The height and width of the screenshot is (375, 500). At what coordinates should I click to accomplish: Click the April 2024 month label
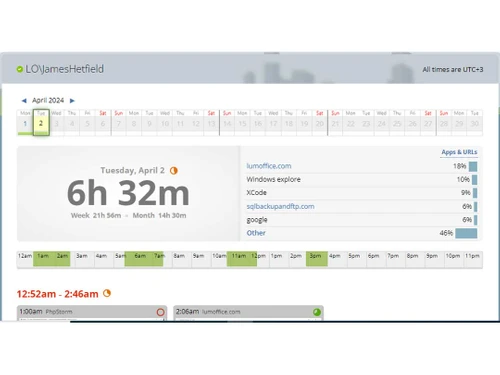48,100
